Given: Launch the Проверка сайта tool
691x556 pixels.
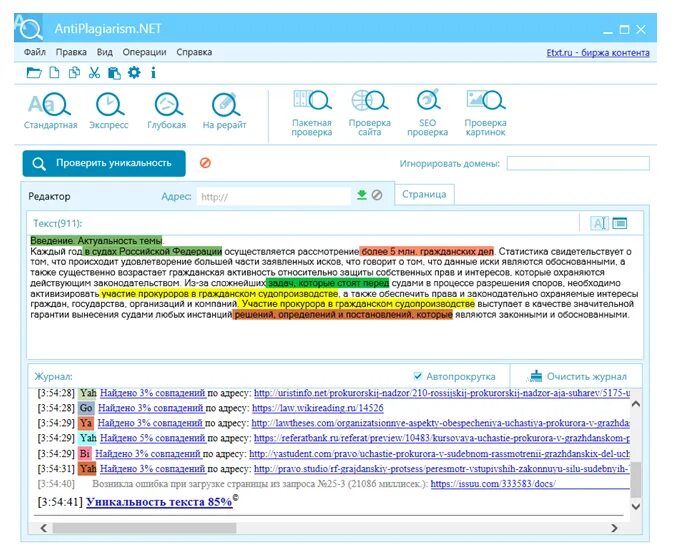Looking at the screenshot, I should [369, 113].
